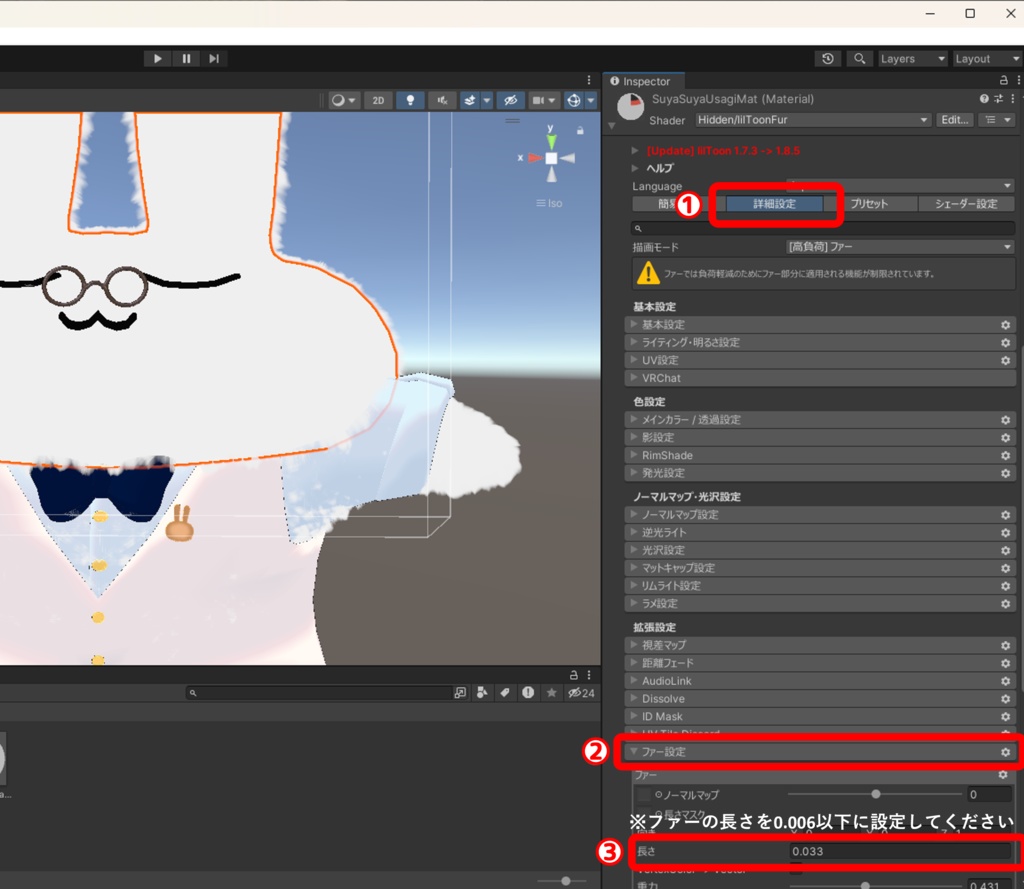Viewport: 1024px width, 889px height.
Task: Open the Layout dropdown
Action: [987, 59]
